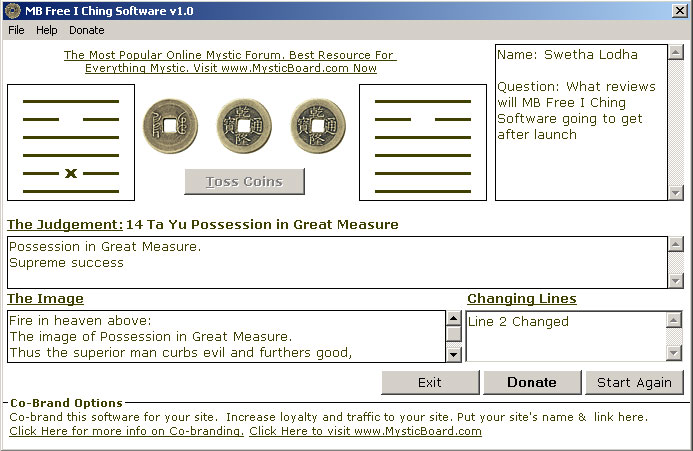The image size is (693, 451).
Task: Click up arrow of the Name/Question scrollbar
Action: [676, 52]
